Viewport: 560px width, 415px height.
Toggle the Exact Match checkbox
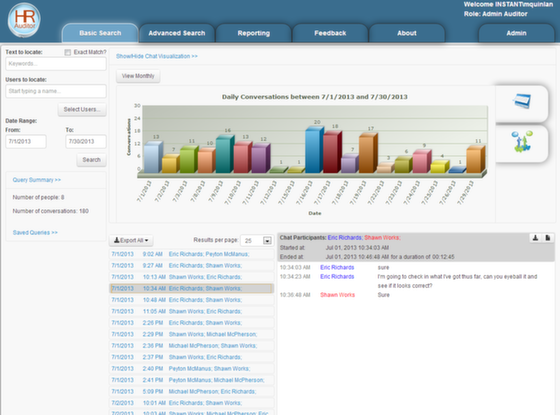pyautogui.click(x=68, y=52)
